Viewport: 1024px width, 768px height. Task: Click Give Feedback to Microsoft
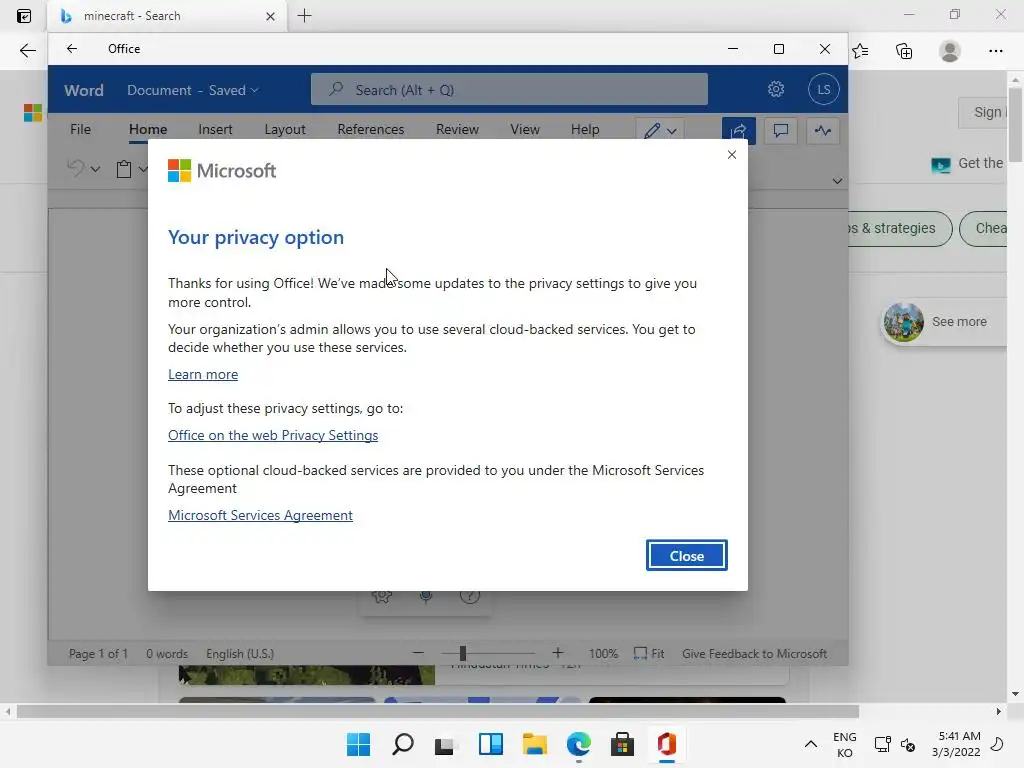coord(754,654)
